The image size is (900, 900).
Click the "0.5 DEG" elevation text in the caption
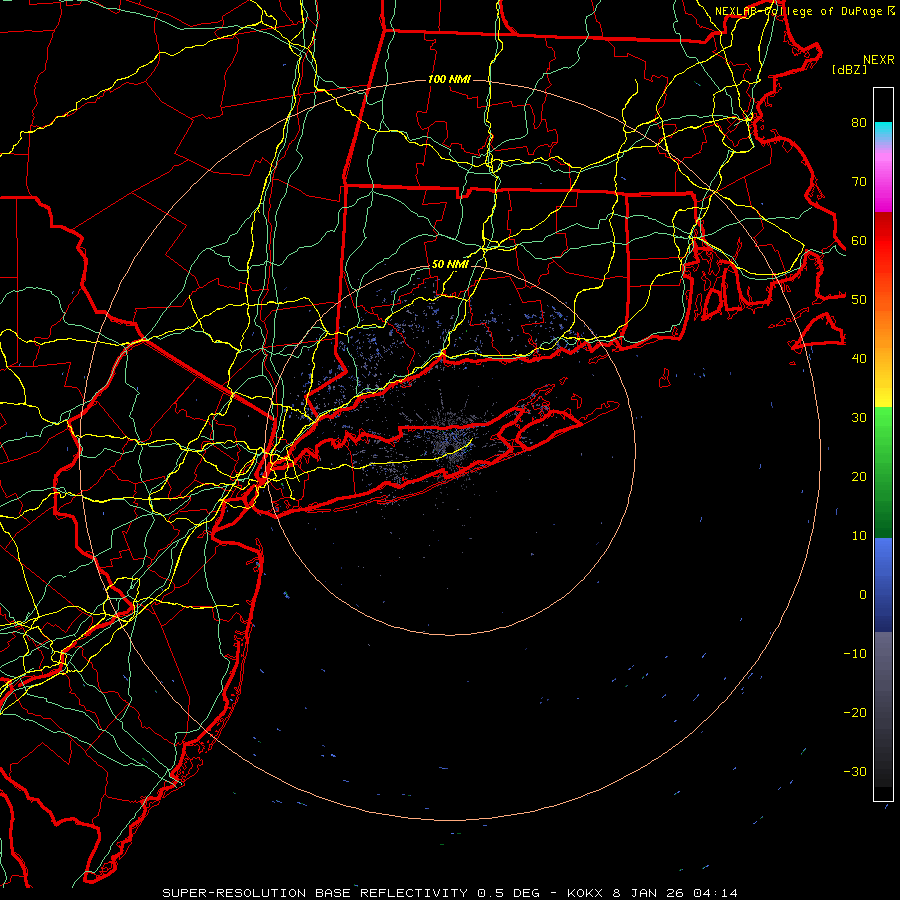pos(508,893)
